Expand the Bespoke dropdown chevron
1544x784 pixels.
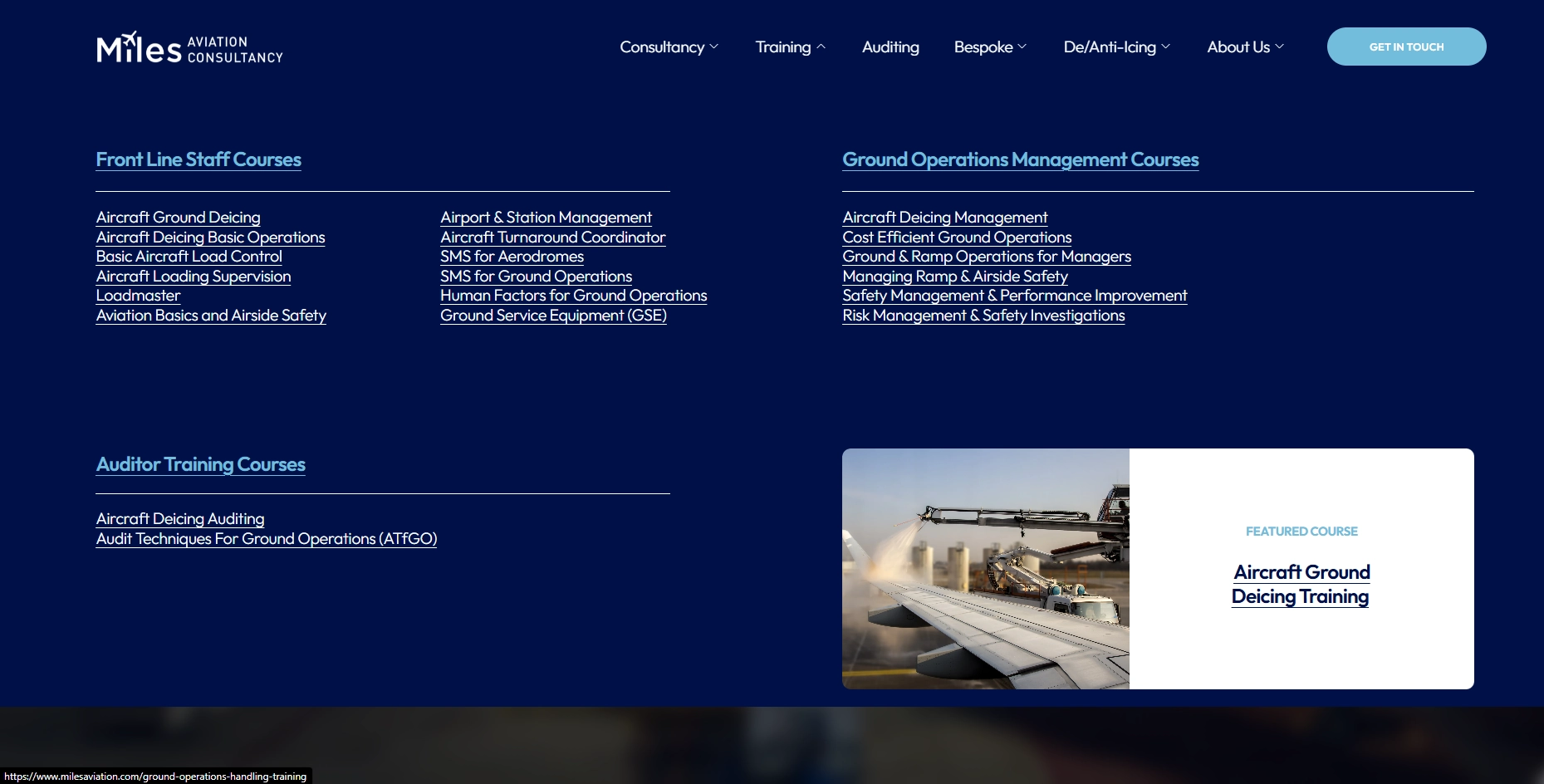coord(1022,47)
